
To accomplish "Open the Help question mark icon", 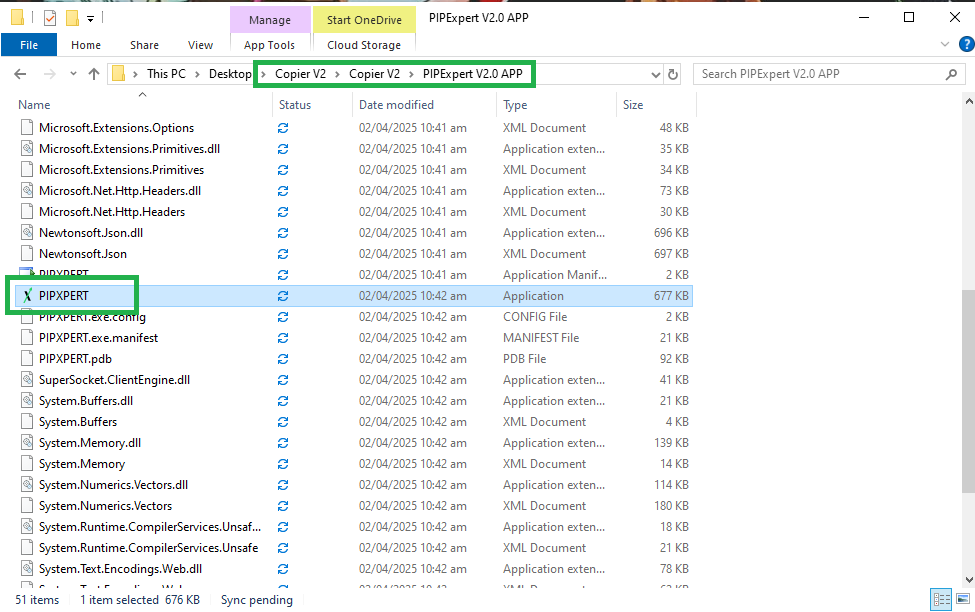I will click(x=967, y=45).
